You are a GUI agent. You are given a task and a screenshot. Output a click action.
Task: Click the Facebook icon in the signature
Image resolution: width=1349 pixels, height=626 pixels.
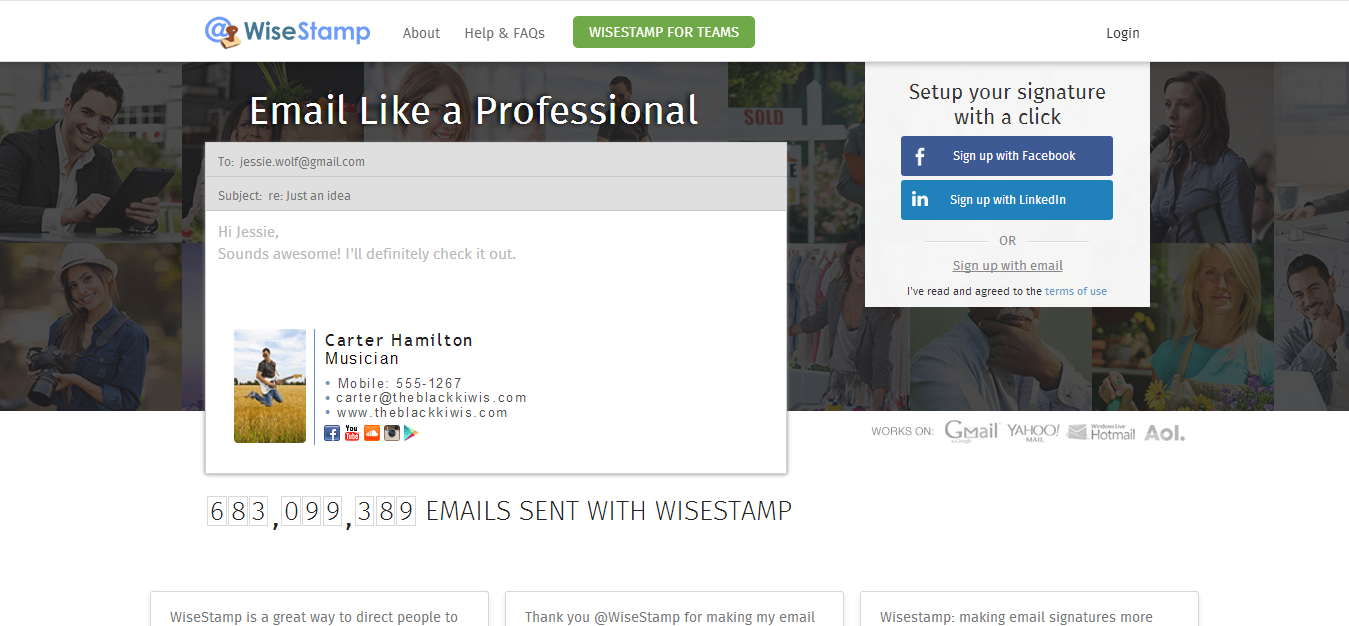pos(332,433)
